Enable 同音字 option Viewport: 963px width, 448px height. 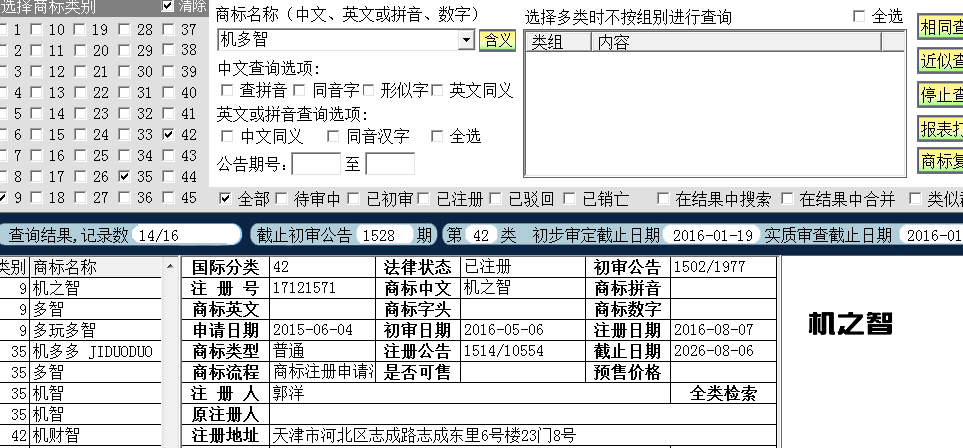click(x=299, y=90)
